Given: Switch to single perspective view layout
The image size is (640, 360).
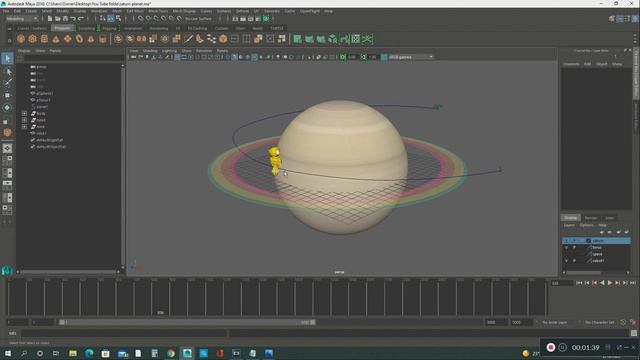Looking at the screenshot, I should pos(7,149).
